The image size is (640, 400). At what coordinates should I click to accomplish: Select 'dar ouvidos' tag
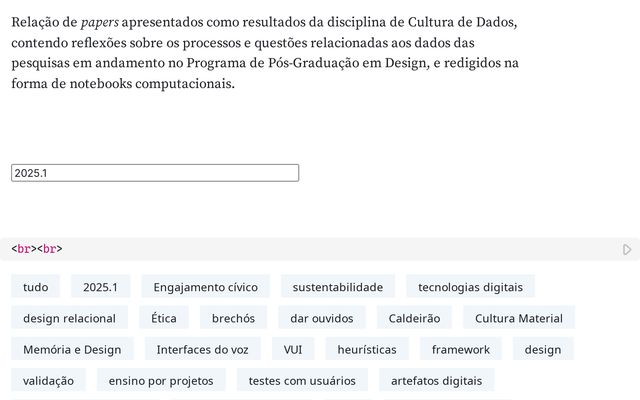pyautogui.click(x=322, y=318)
